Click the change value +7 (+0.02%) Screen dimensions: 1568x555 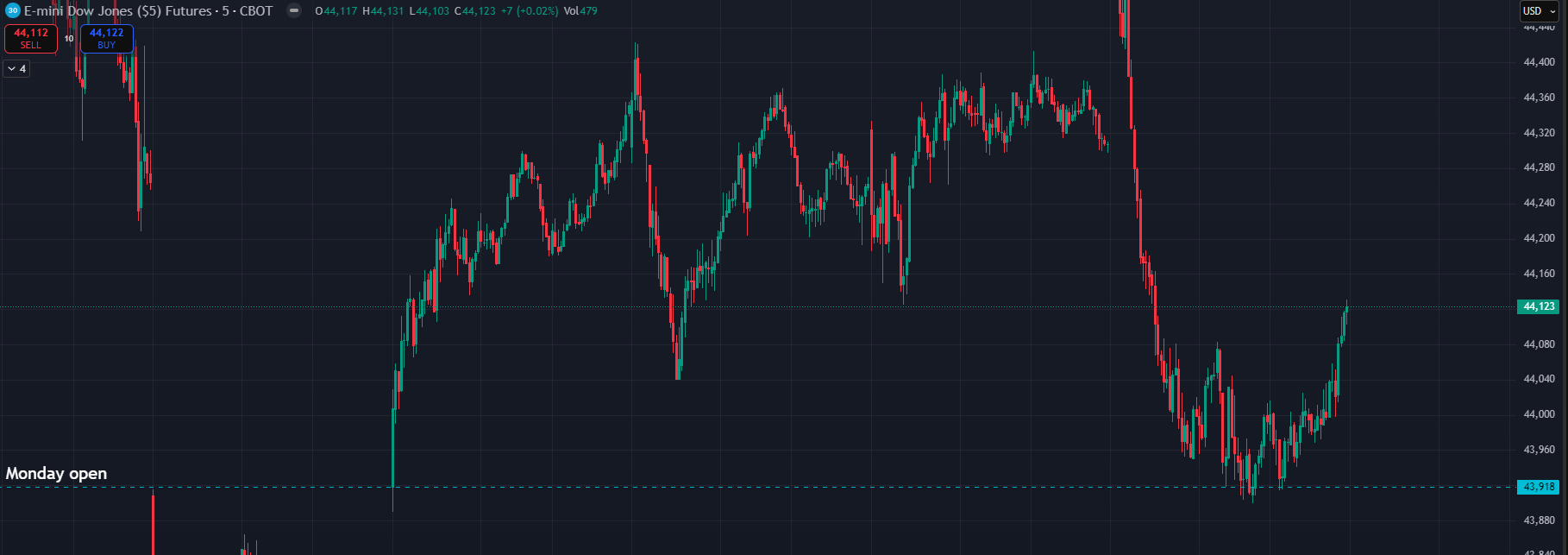pos(530,11)
